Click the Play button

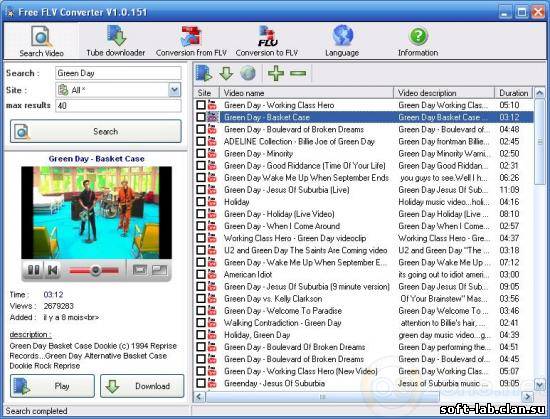[52, 386]
